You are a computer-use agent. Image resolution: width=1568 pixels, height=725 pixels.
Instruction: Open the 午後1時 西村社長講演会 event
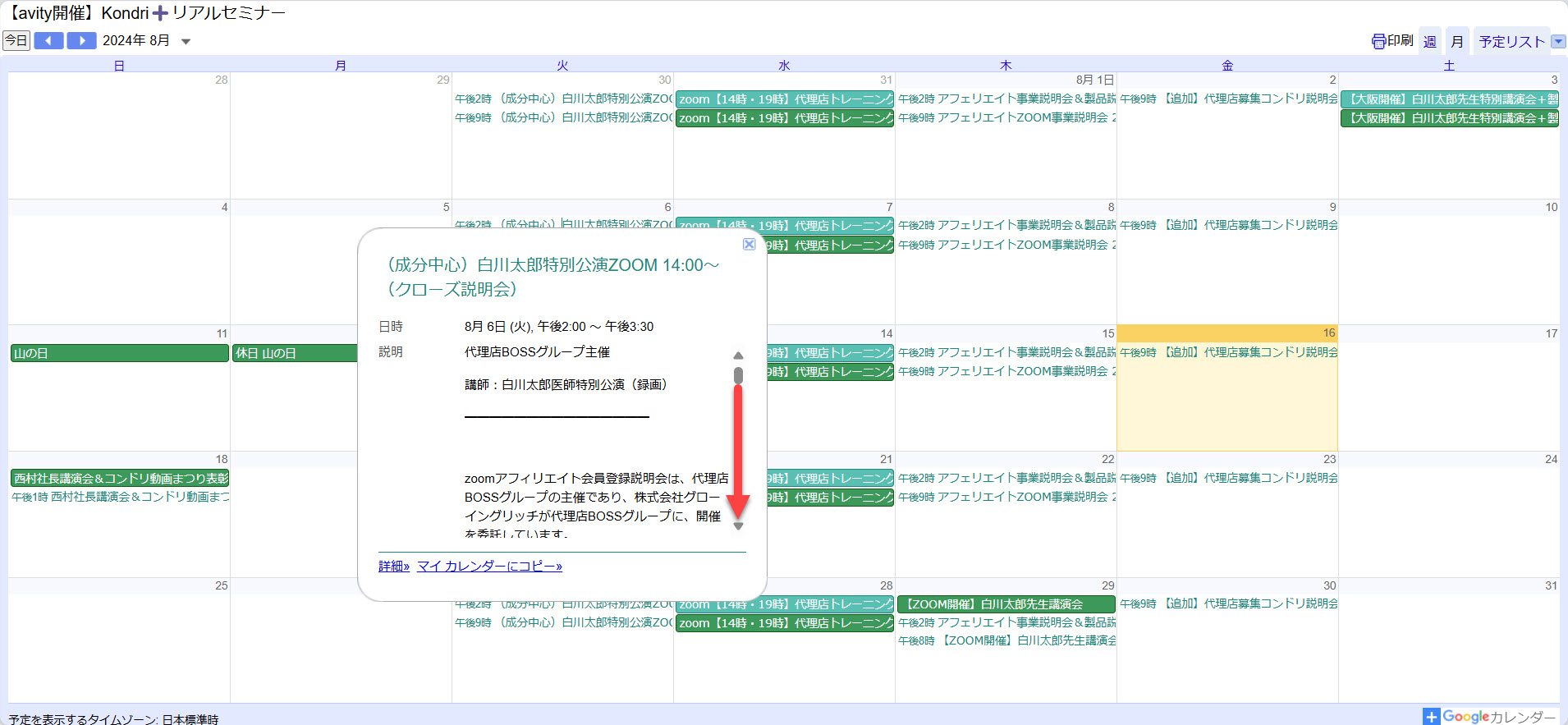coord(120,497)
